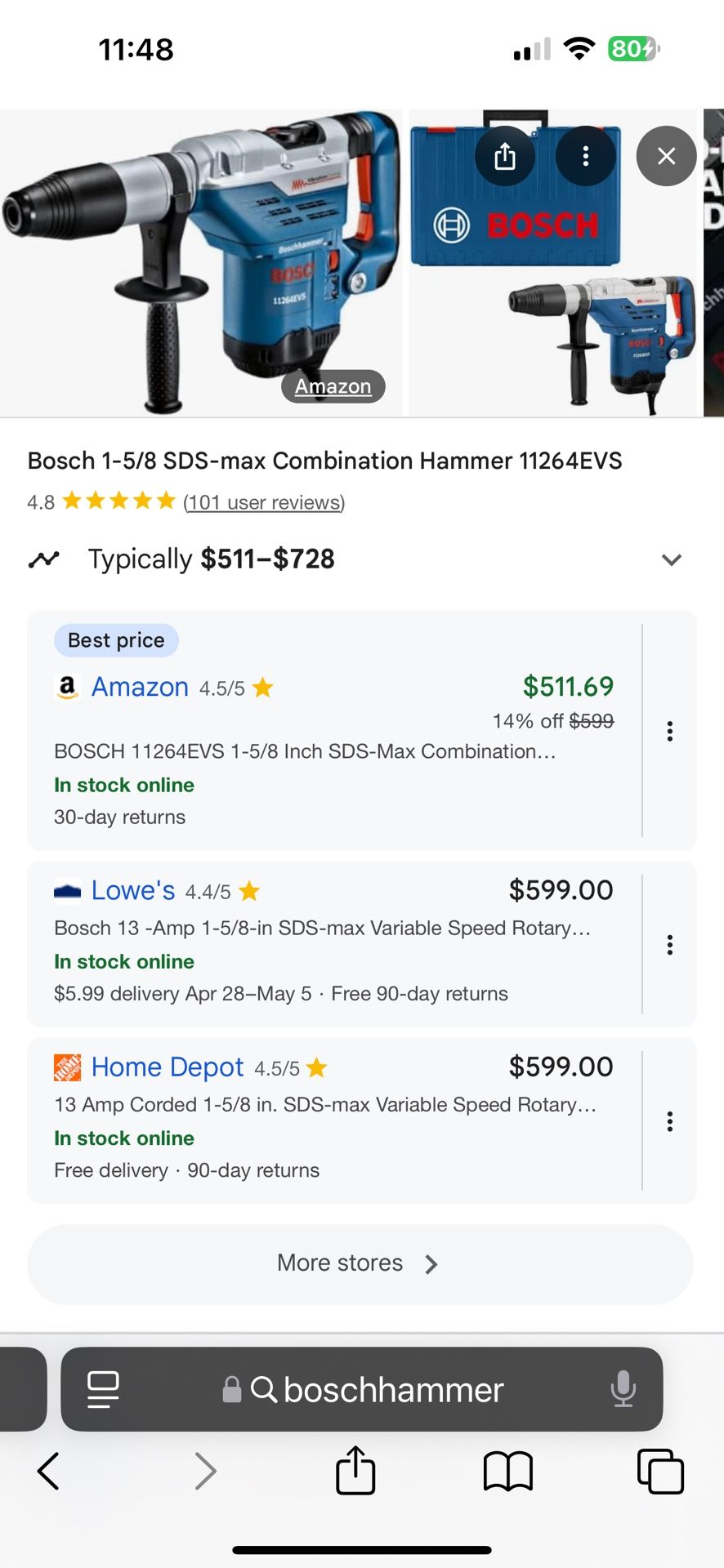This screenshot has height=1568, width=724.
Task: Expand More stores list
Action: click(x=360, y=1263)
